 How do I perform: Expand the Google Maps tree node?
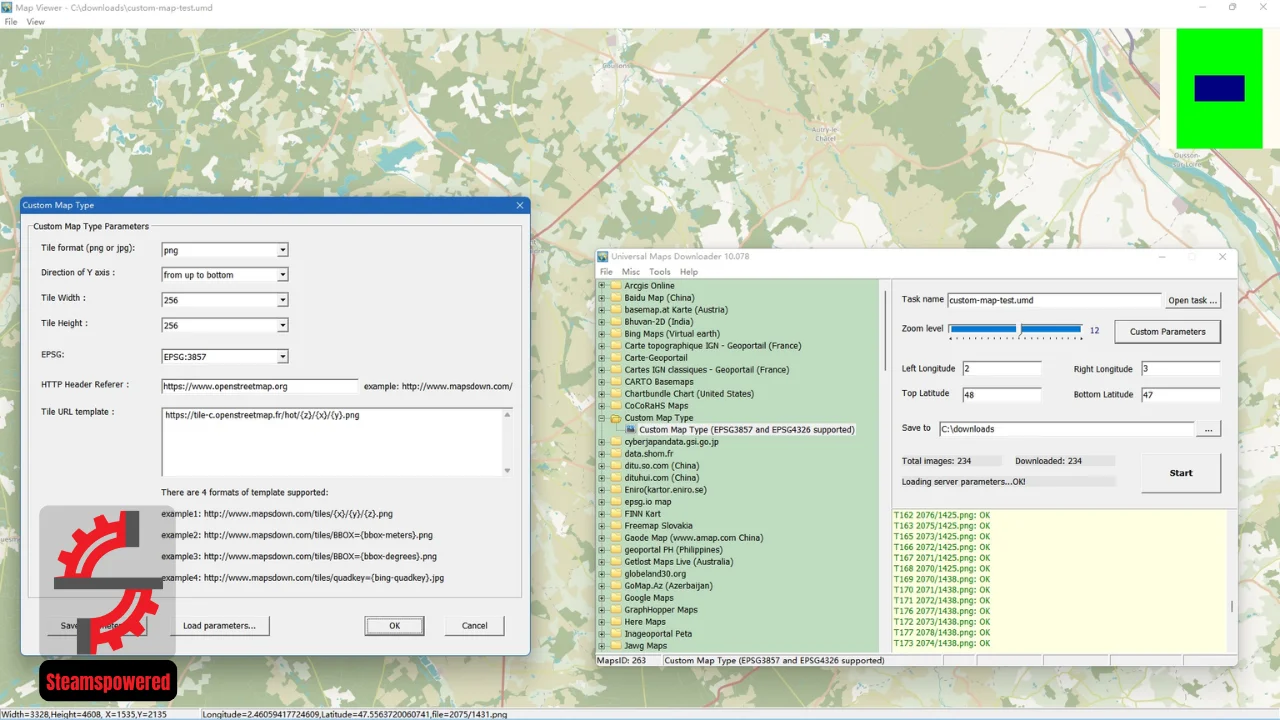click(602, 598)
